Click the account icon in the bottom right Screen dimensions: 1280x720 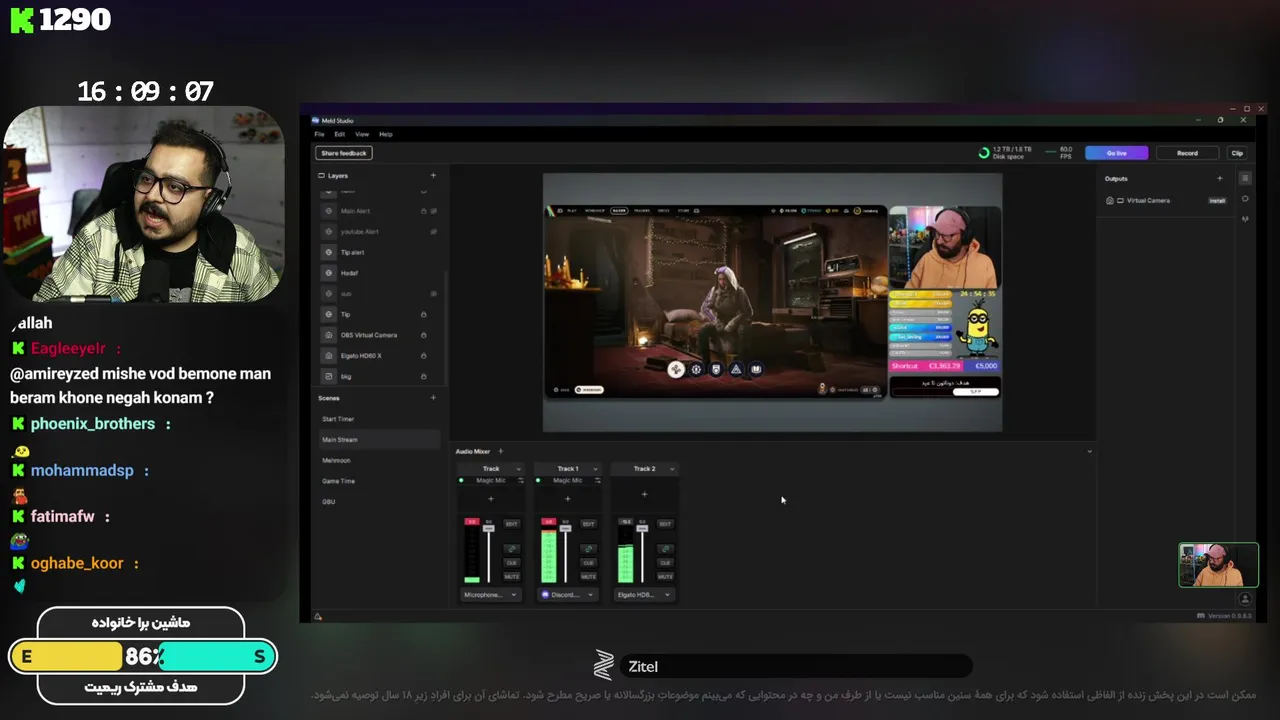tap(1245, 600)
